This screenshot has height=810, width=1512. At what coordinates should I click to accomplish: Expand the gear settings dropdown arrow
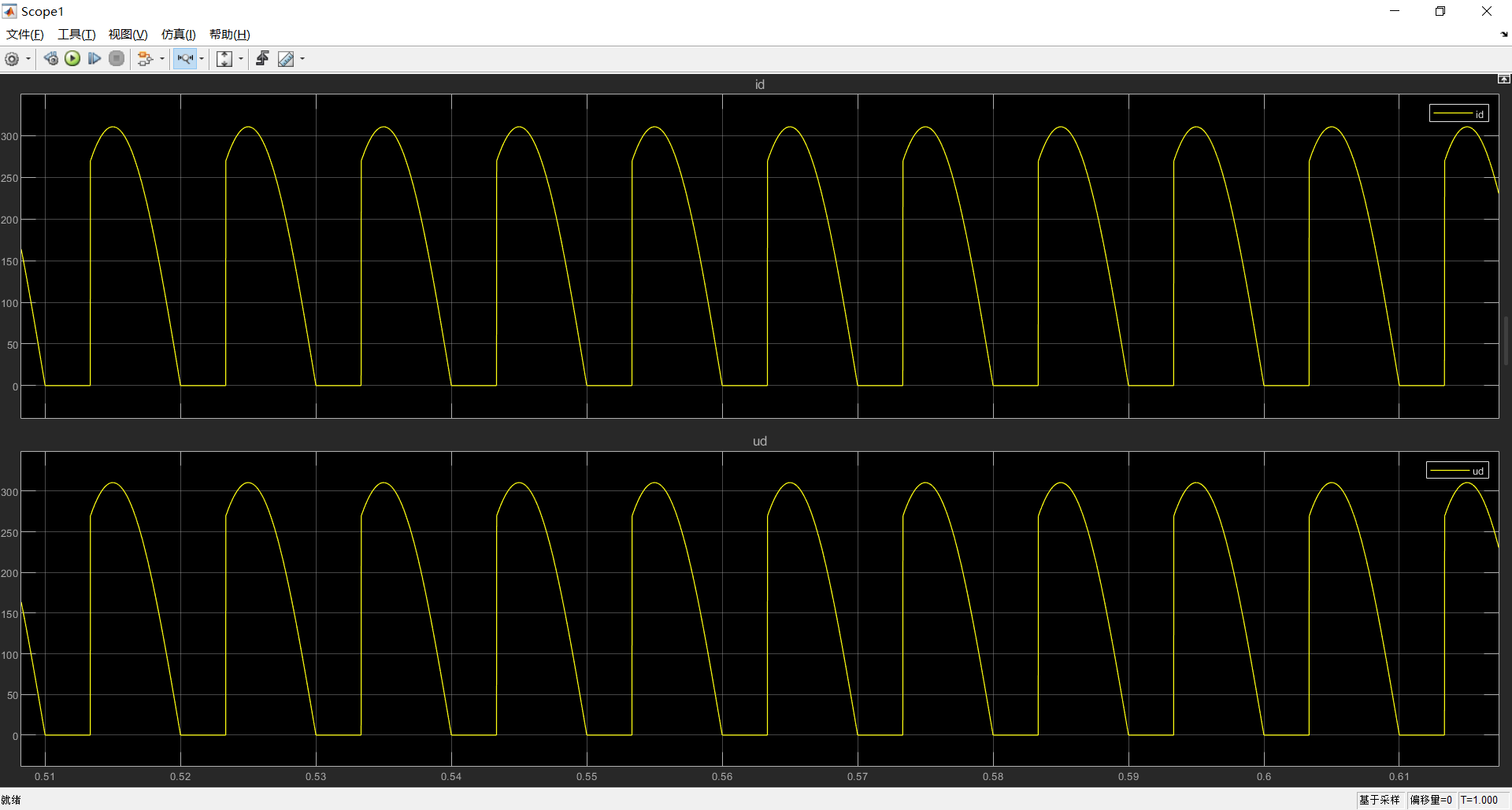click(x=28, y=59)
